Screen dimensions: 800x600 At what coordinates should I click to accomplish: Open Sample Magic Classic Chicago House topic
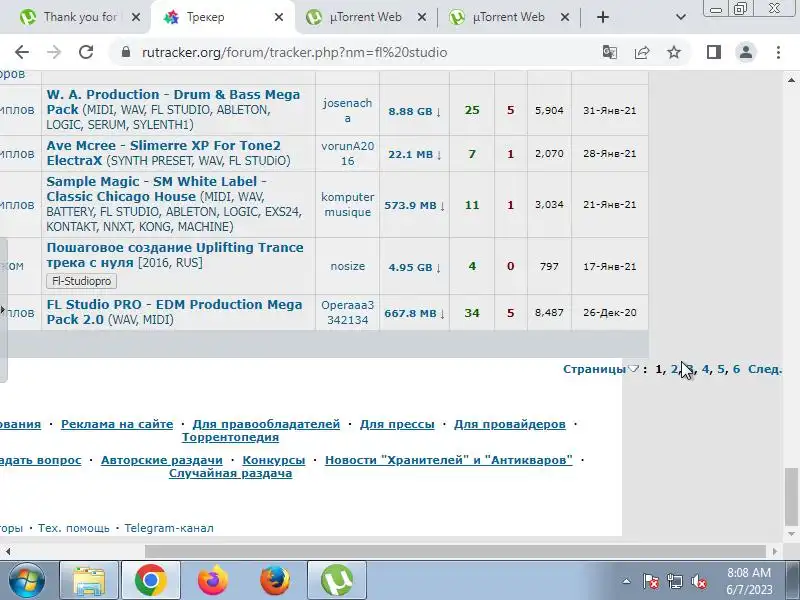(157, 189)
